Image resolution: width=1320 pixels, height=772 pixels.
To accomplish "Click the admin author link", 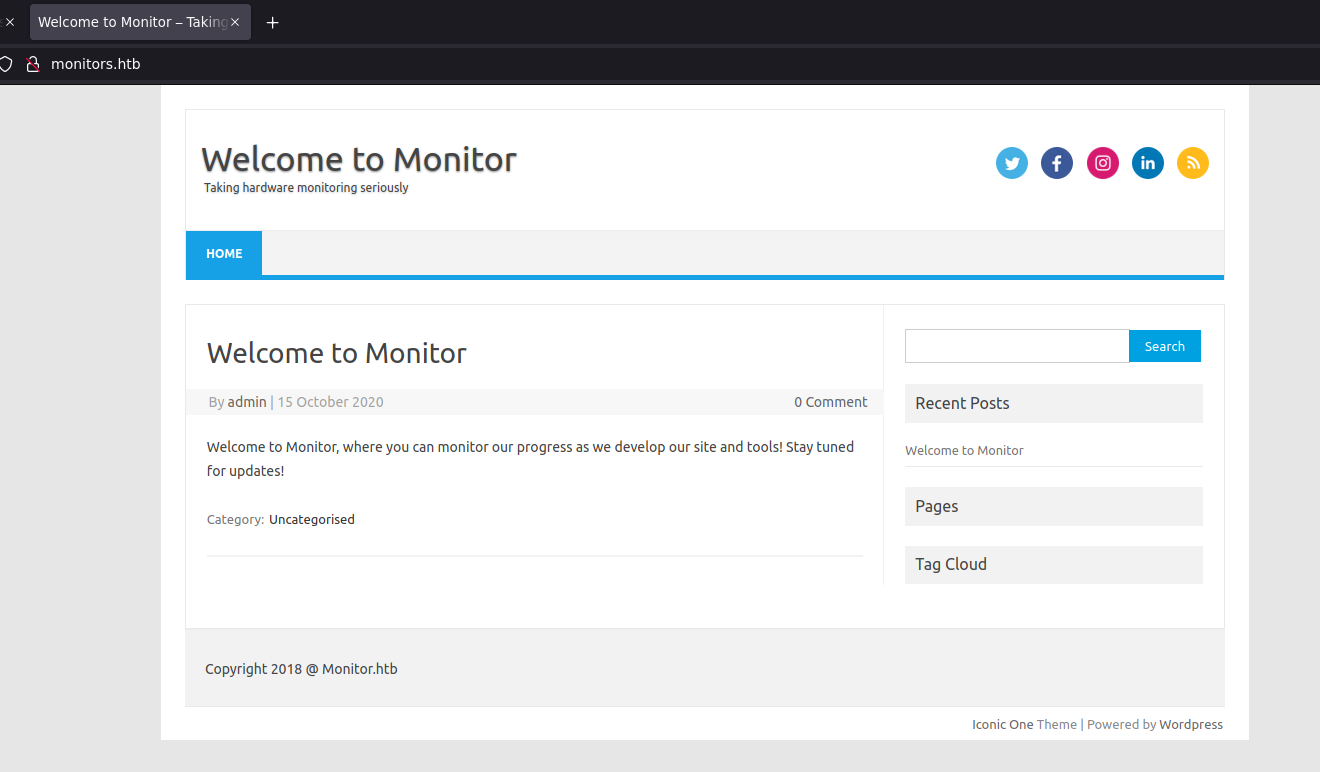I will click(x=247, y=402).
